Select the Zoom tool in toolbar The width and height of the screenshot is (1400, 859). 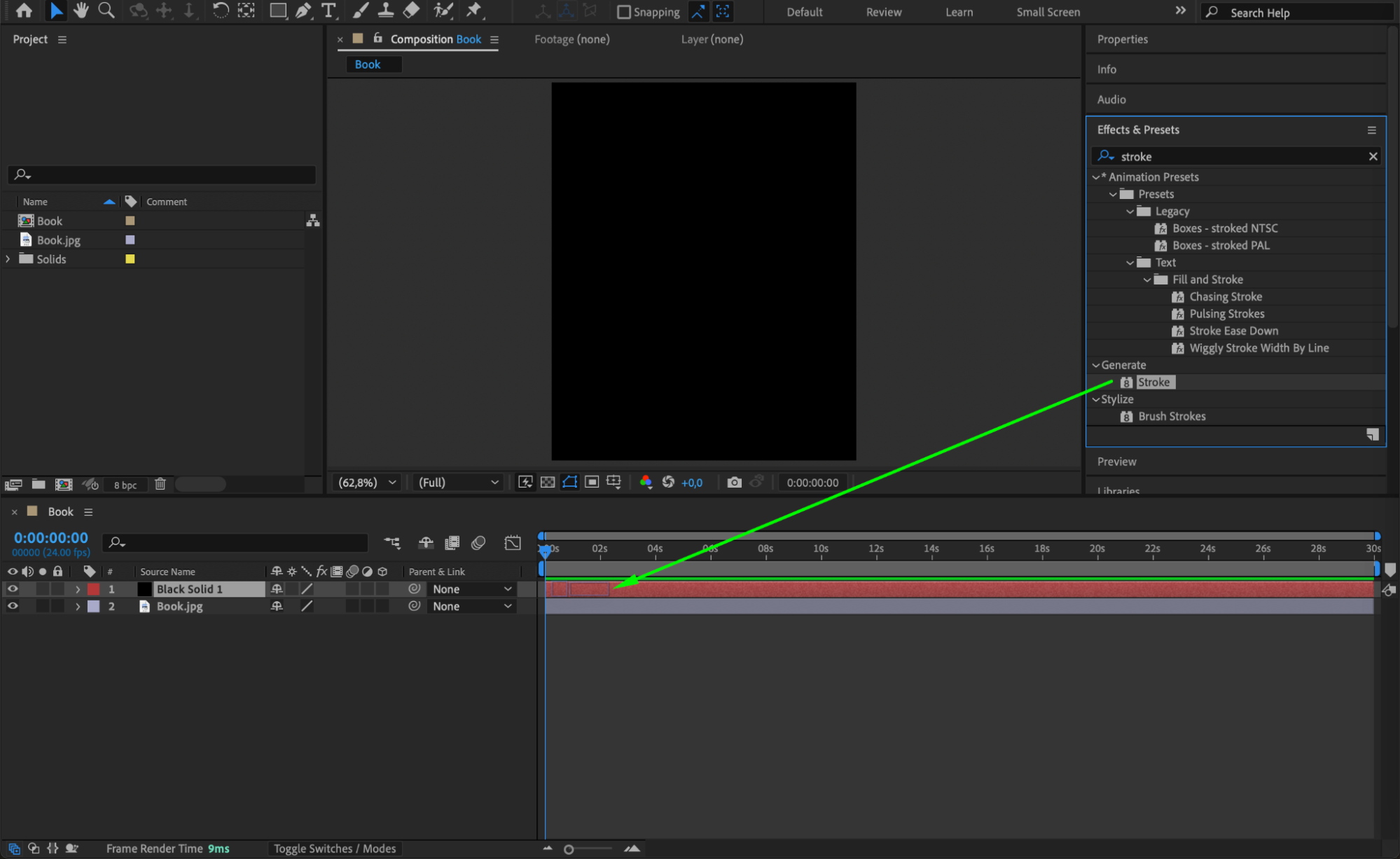(106, 11)
